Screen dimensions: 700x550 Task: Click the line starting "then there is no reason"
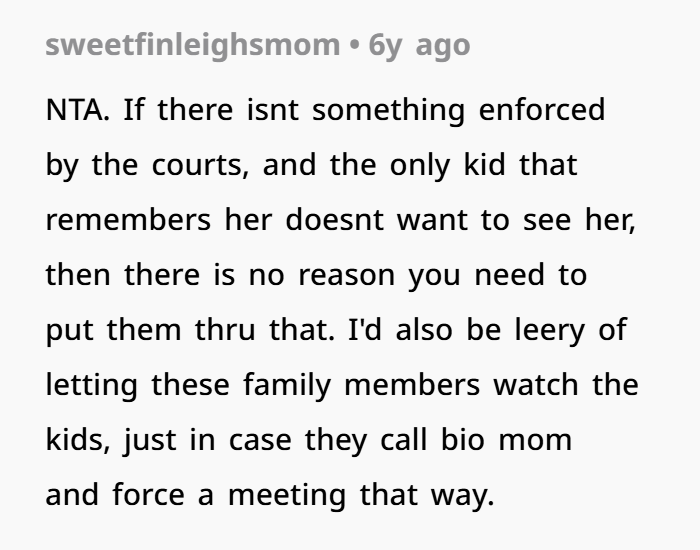click(x=315, y=274)
